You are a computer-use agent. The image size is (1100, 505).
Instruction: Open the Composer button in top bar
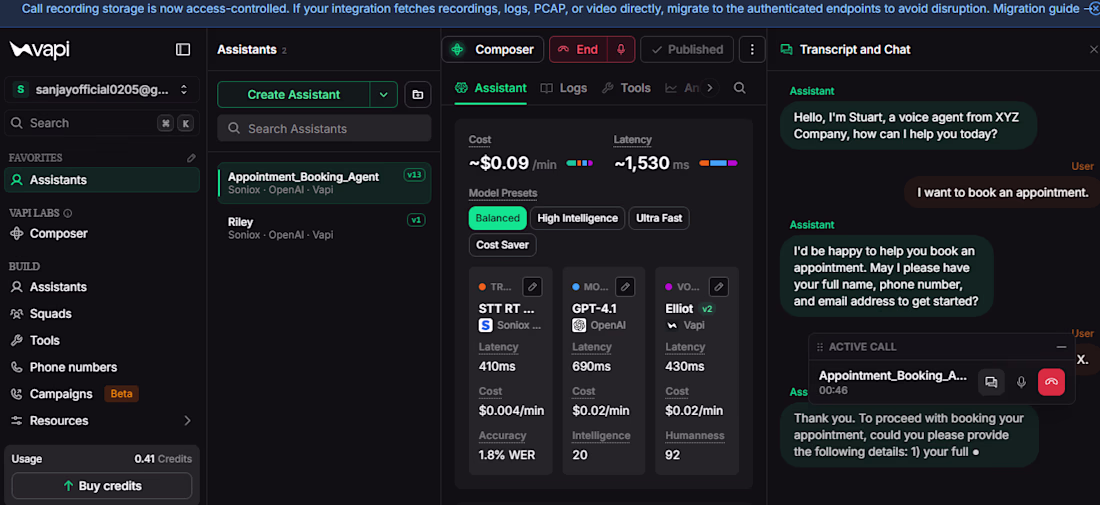click(x=492, y=50)
